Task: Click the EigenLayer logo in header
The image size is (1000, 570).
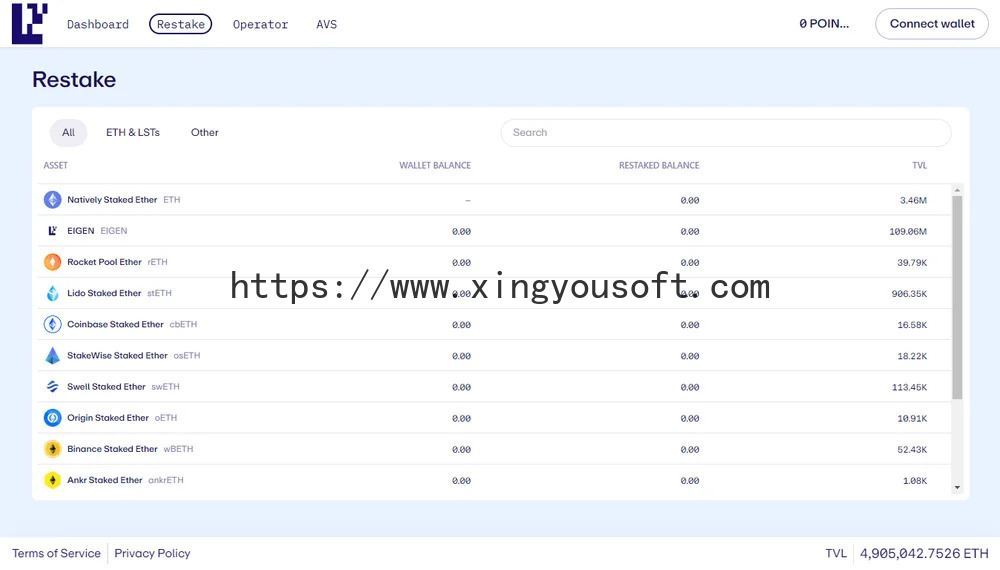Action: [29, 23]
